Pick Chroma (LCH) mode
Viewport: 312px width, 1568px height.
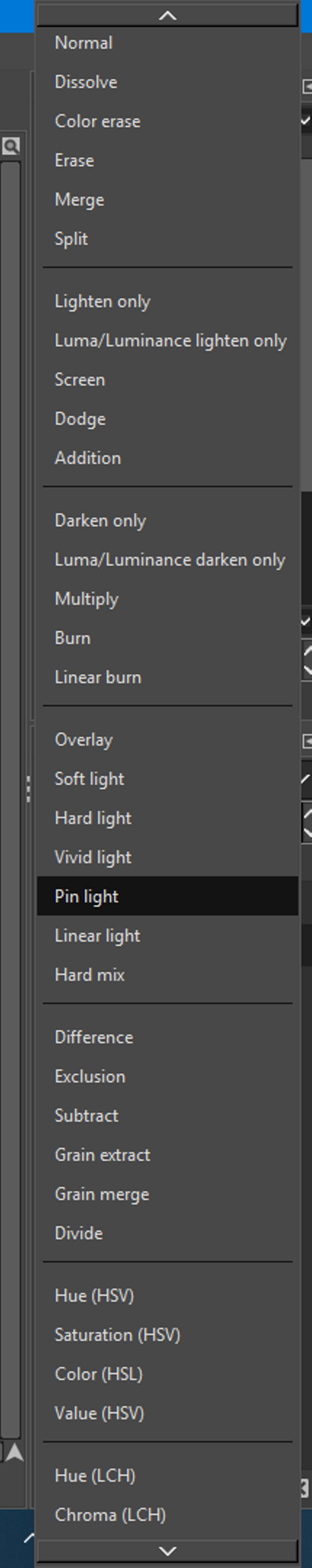(167, 1515)
